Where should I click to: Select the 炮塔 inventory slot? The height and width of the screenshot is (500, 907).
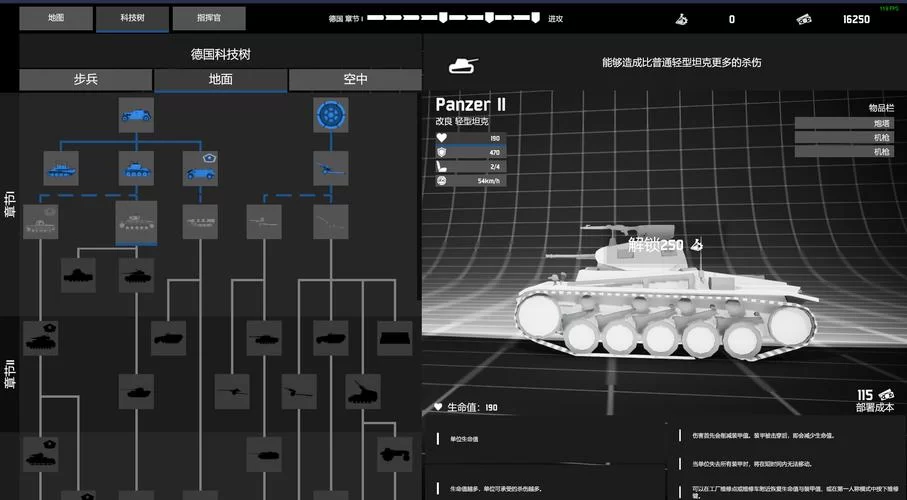pyautogui.click(x=844, y=123)
